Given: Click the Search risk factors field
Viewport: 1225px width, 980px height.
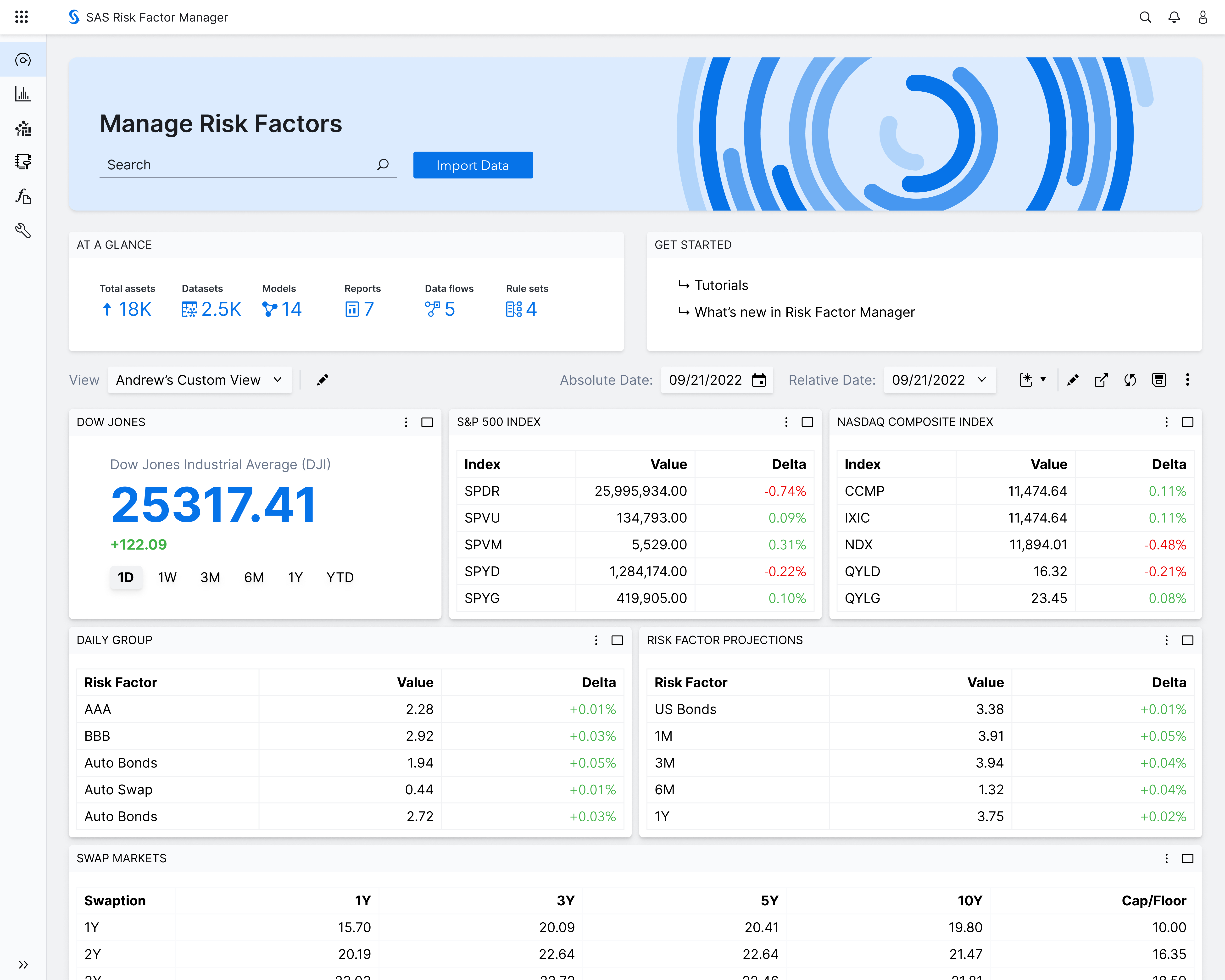Looking at the screenshot, I should (239, 165).
